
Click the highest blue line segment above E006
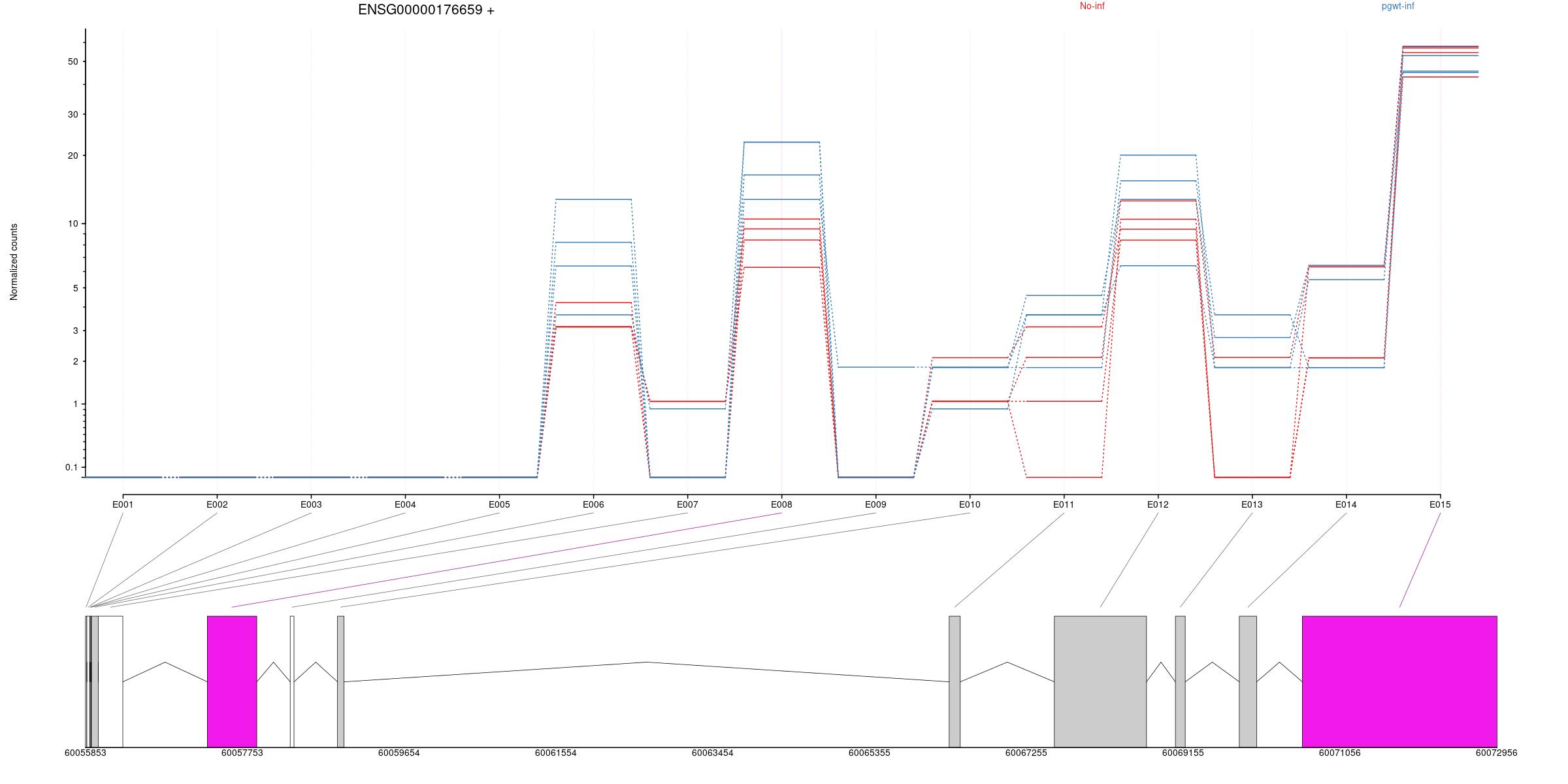(x=593, y=199)
